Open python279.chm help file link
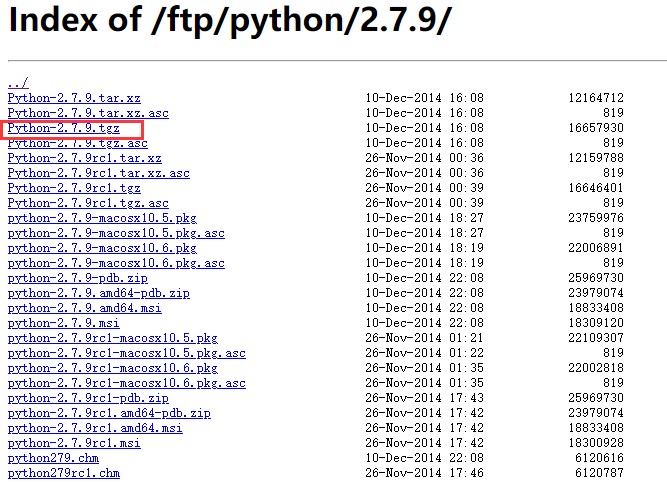Image resolution: width=667 pixels, height=482 pixels. (53, 458)
